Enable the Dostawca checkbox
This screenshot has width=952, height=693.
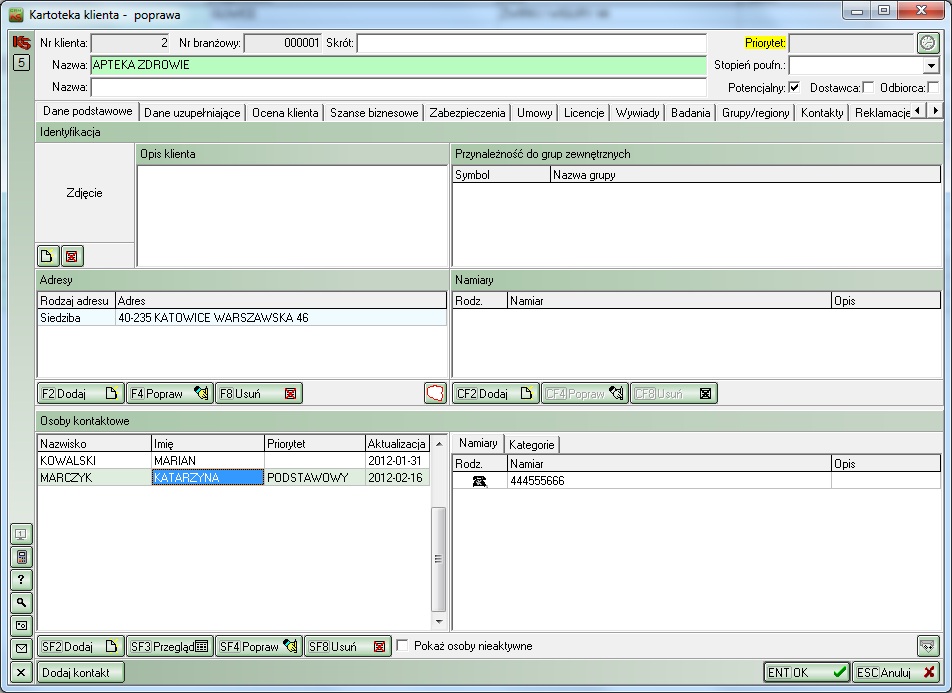(867, 88)
